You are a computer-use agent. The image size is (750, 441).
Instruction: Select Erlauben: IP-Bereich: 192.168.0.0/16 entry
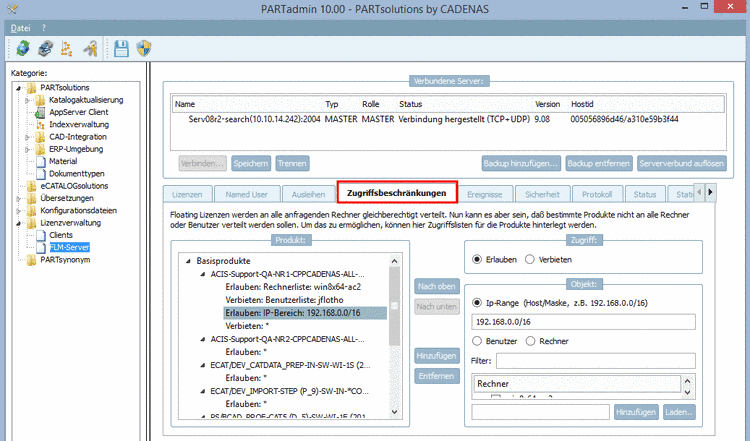pos(305,313)
